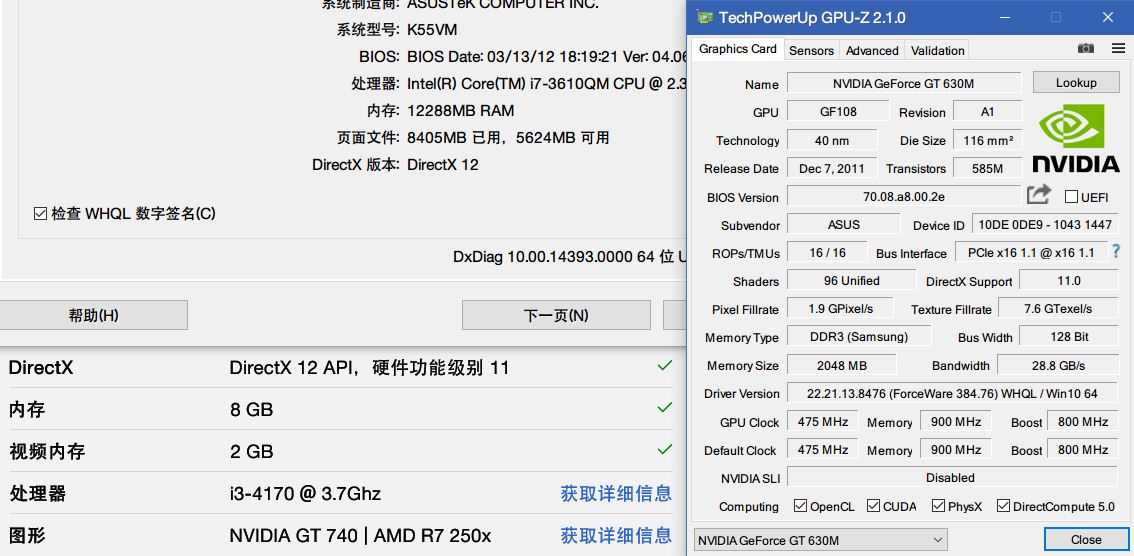1134x556 pixels.
Task: Toggle the PhysX checkbox
Action: 938,505
